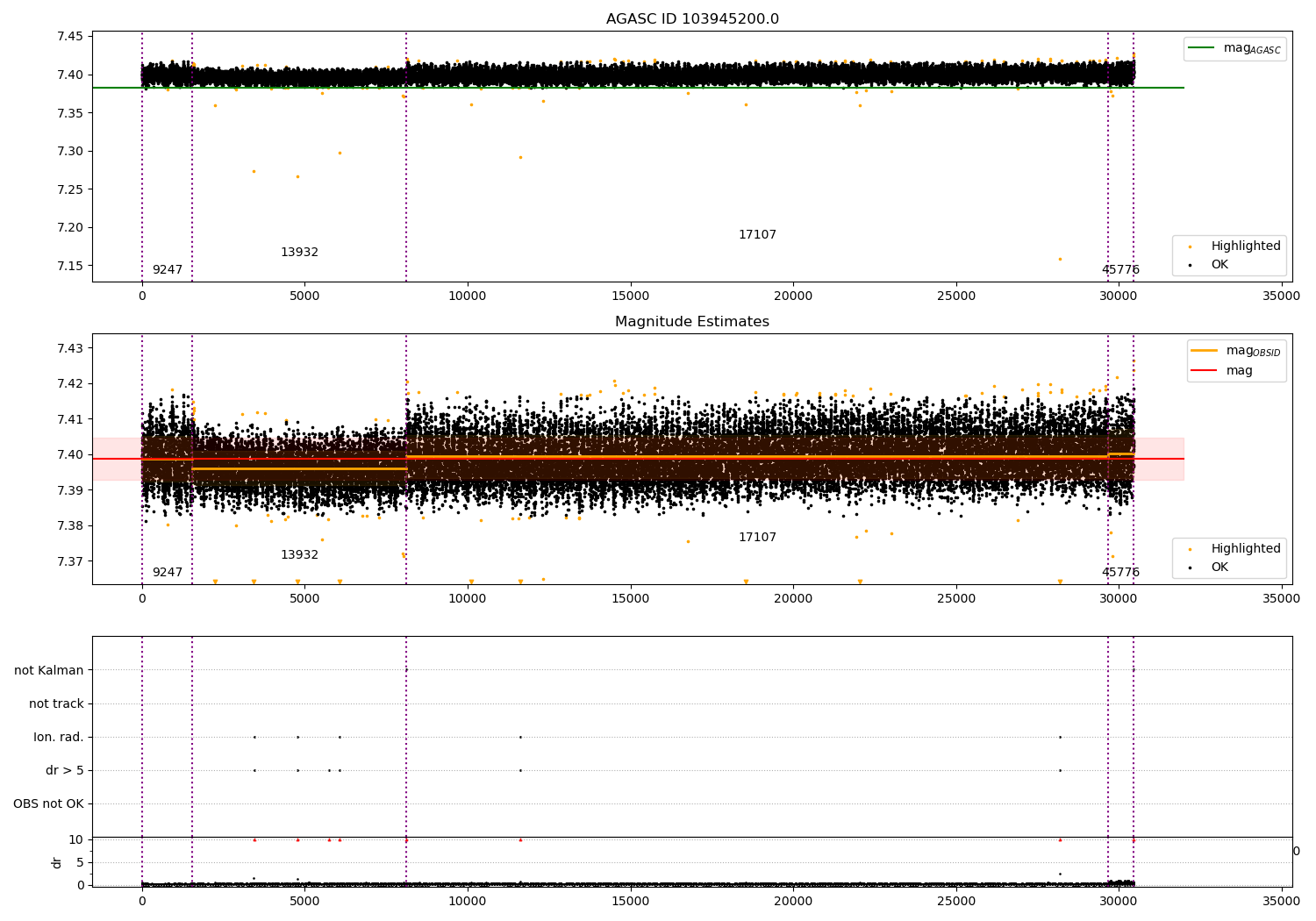The image size is (1316, 921).
Task: Click the 30000 x-axis tick of bottom panel
Action: (x=1119, y=900)
